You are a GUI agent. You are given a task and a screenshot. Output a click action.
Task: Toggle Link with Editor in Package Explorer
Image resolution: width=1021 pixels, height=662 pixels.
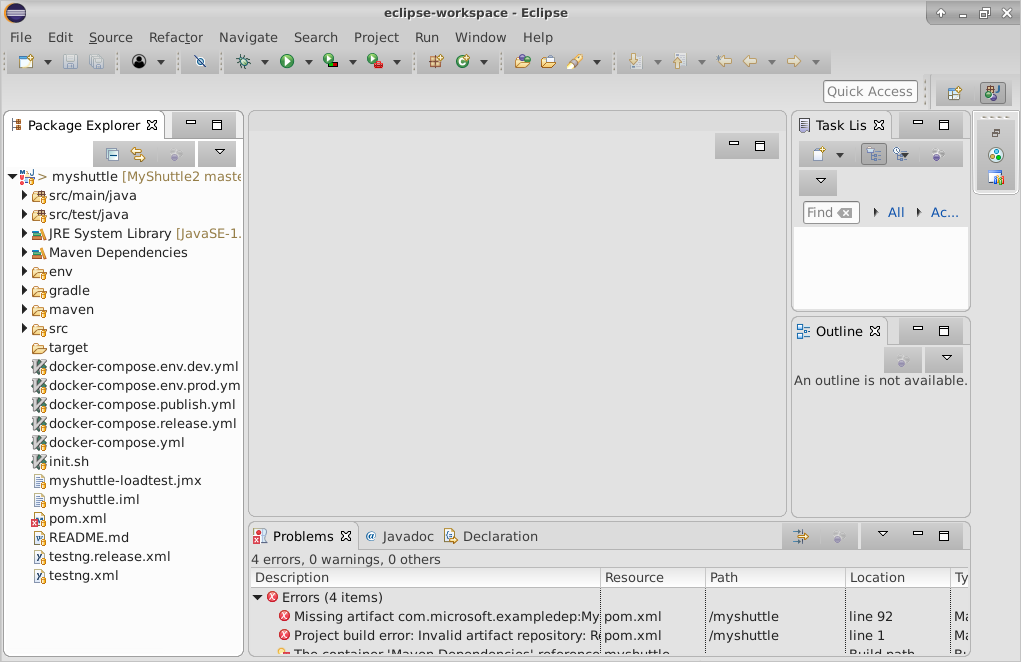138,154
